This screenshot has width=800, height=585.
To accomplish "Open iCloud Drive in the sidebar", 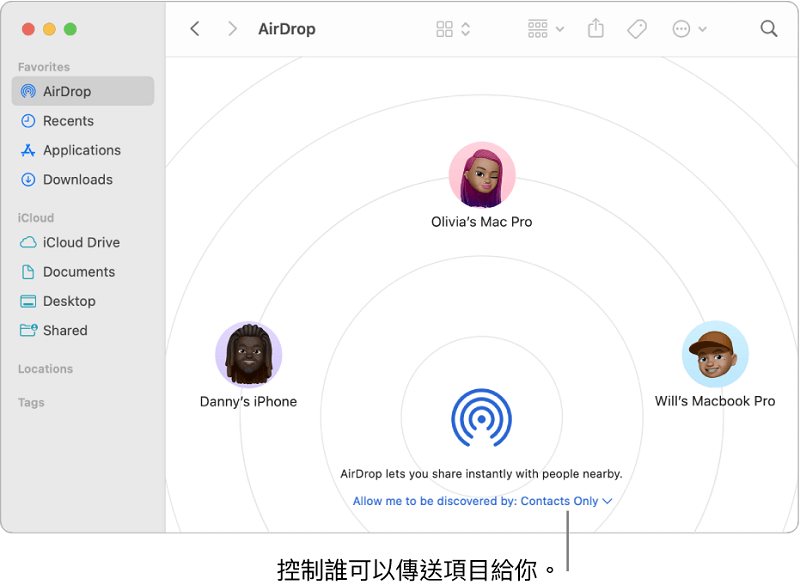I will [x=83, y=242].
